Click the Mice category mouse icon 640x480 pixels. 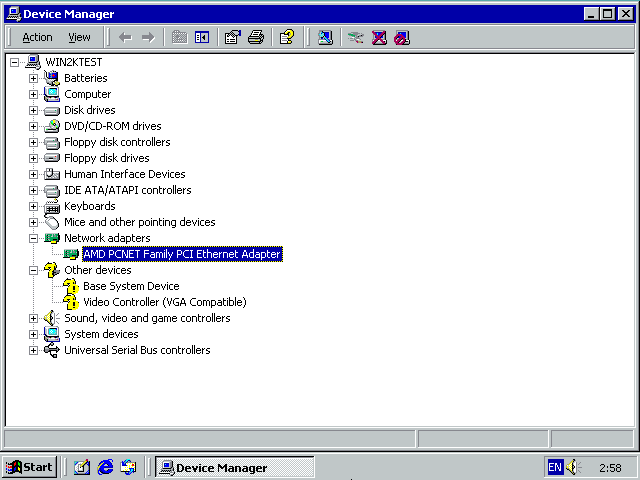(52, 222)
